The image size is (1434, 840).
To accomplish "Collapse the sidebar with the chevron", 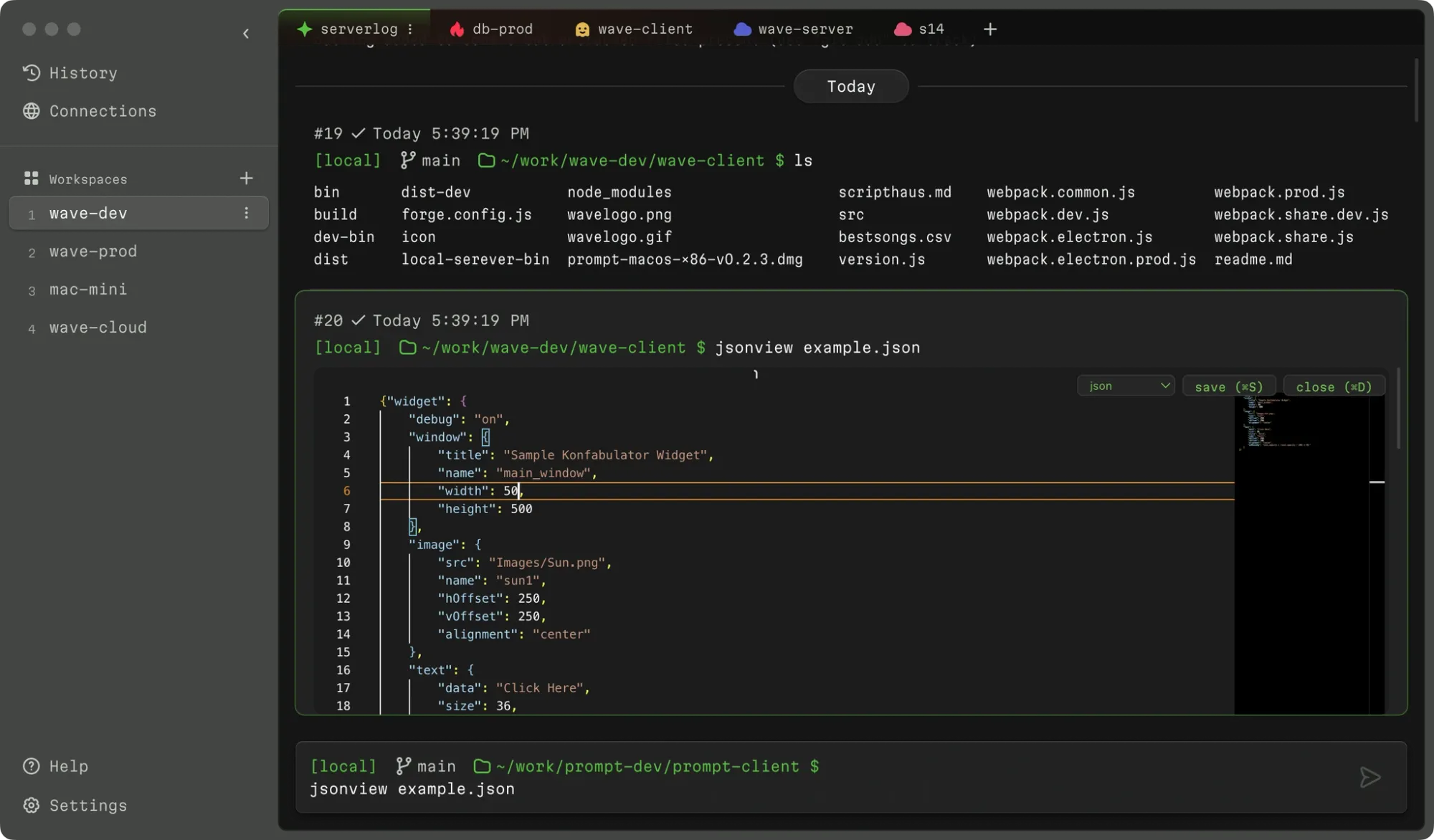I will click(246, 34).
